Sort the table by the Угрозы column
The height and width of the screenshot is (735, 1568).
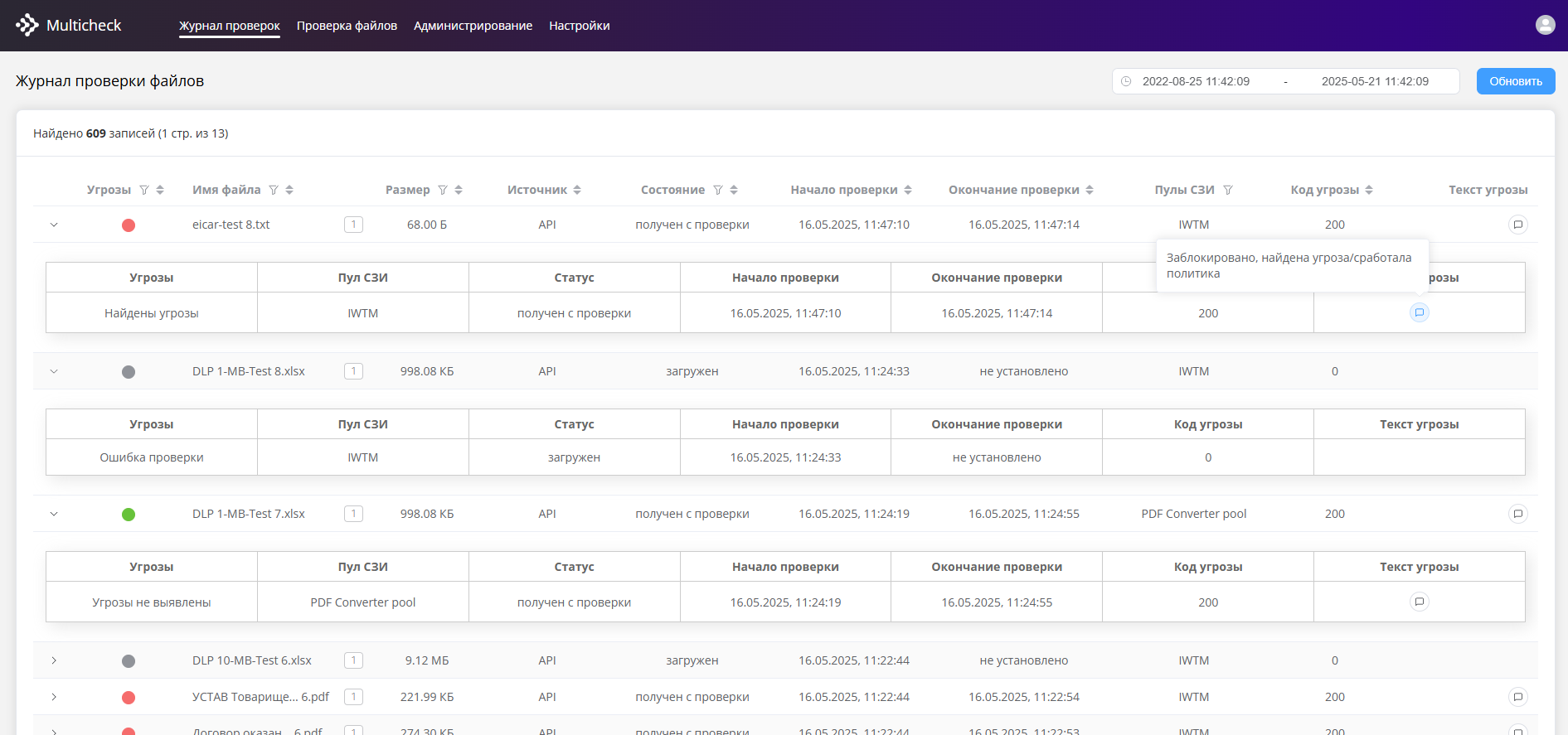pyautogui.click(x=160, y=190)
